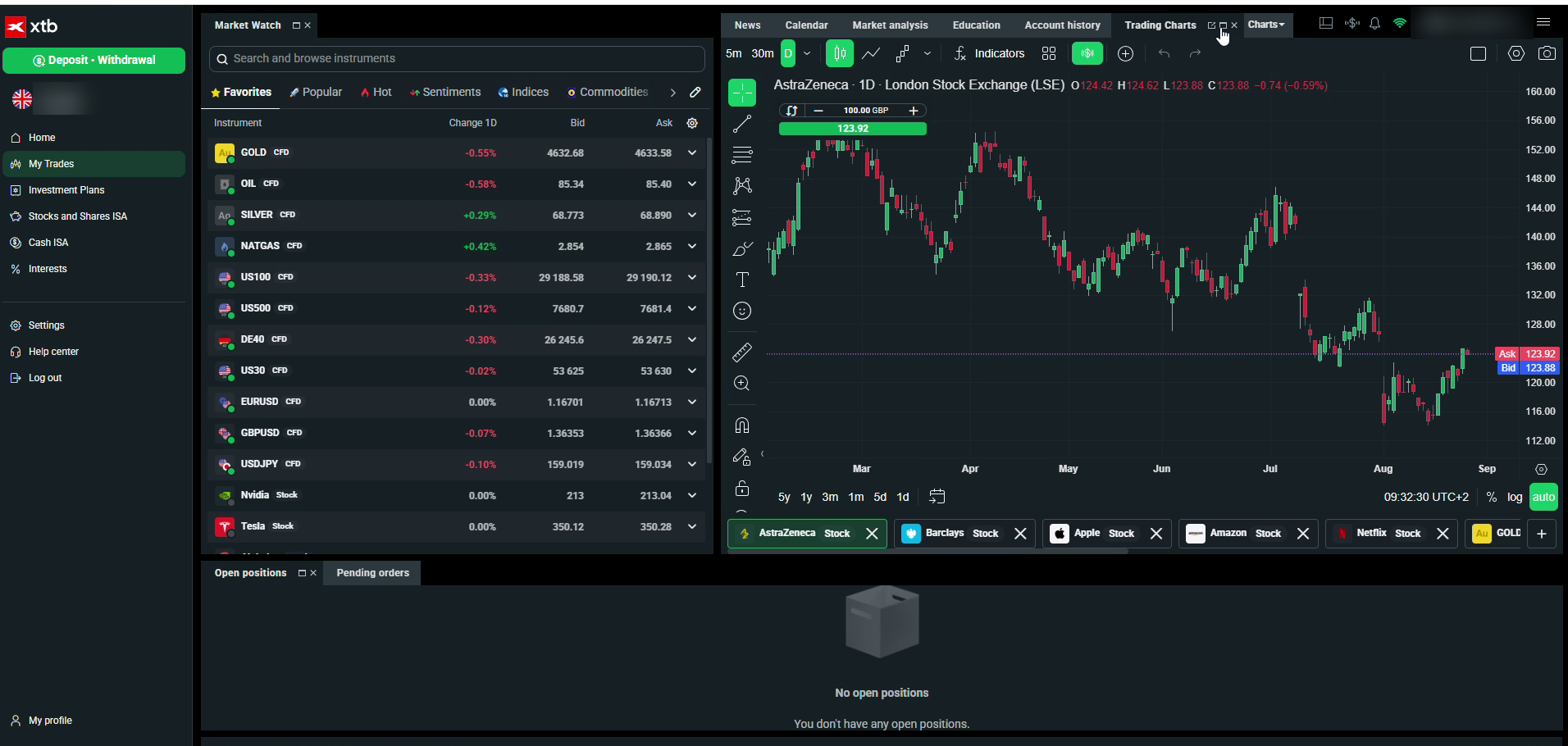This screenshot has width=1568, height=746.
Task: Select the ruler measure tool
Action: pyautogui.click(x=742, y=353)
